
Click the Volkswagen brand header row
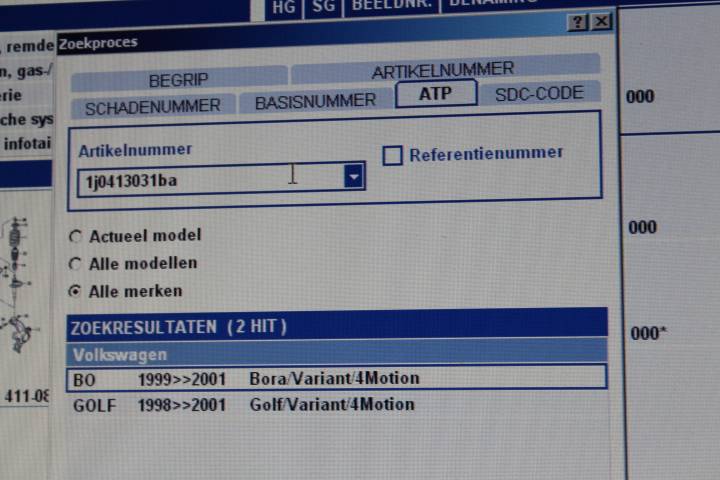coord(337,353)
